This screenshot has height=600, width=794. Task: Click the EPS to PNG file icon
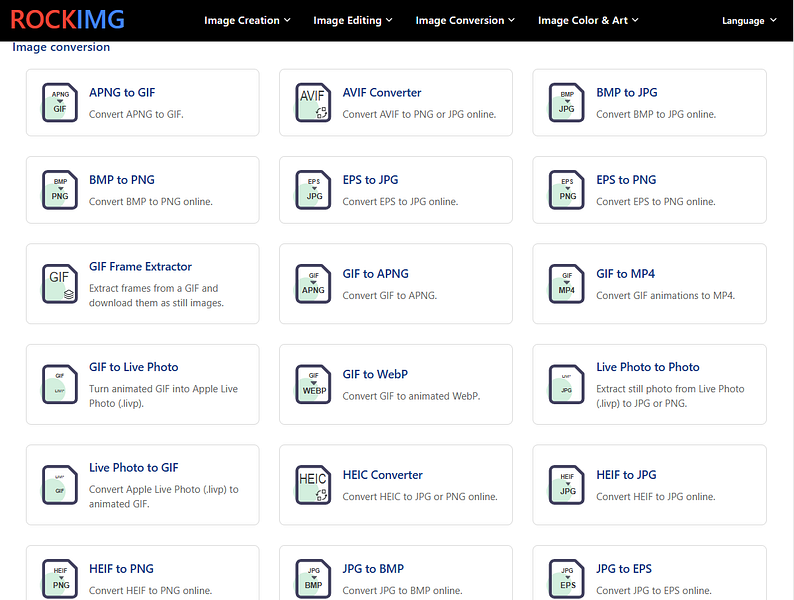point(567,190)
